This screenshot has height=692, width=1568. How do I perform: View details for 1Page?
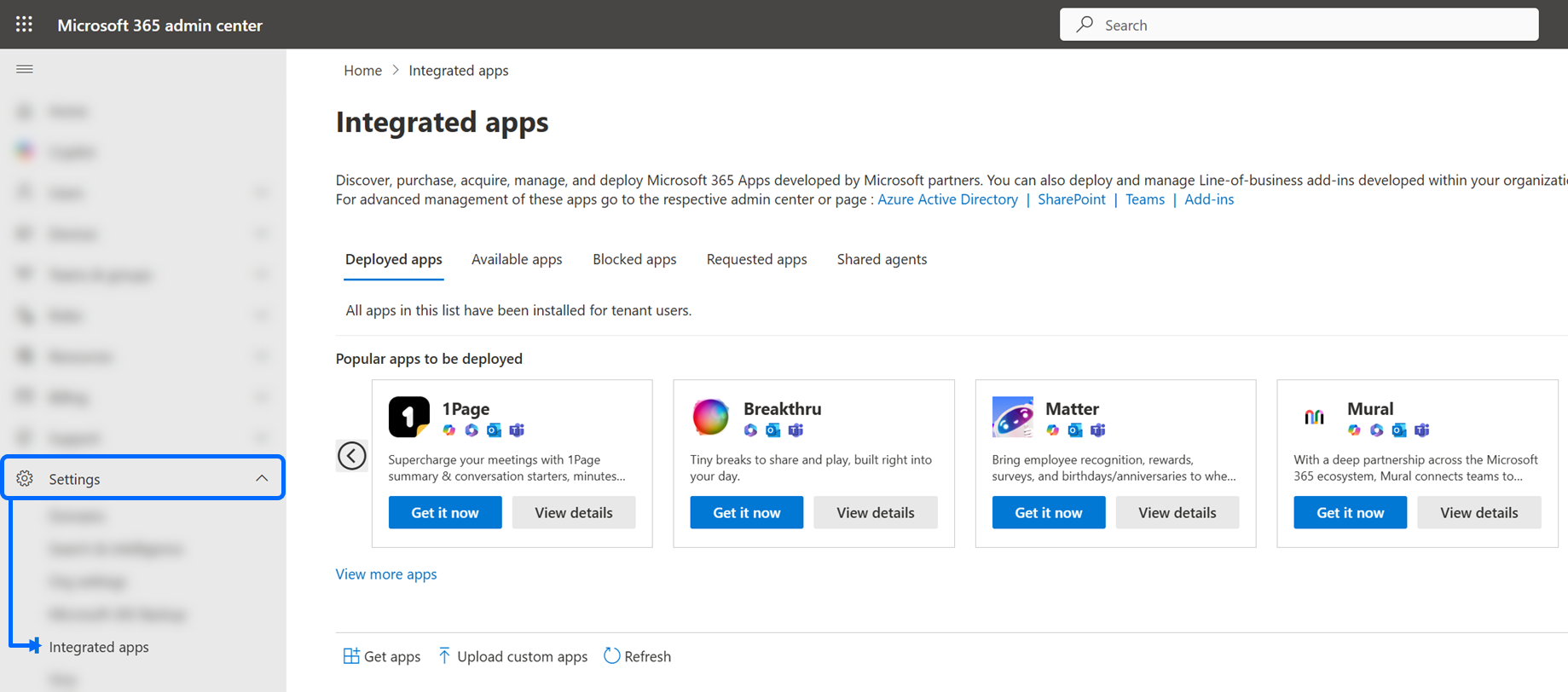click(x=574, y=512)
